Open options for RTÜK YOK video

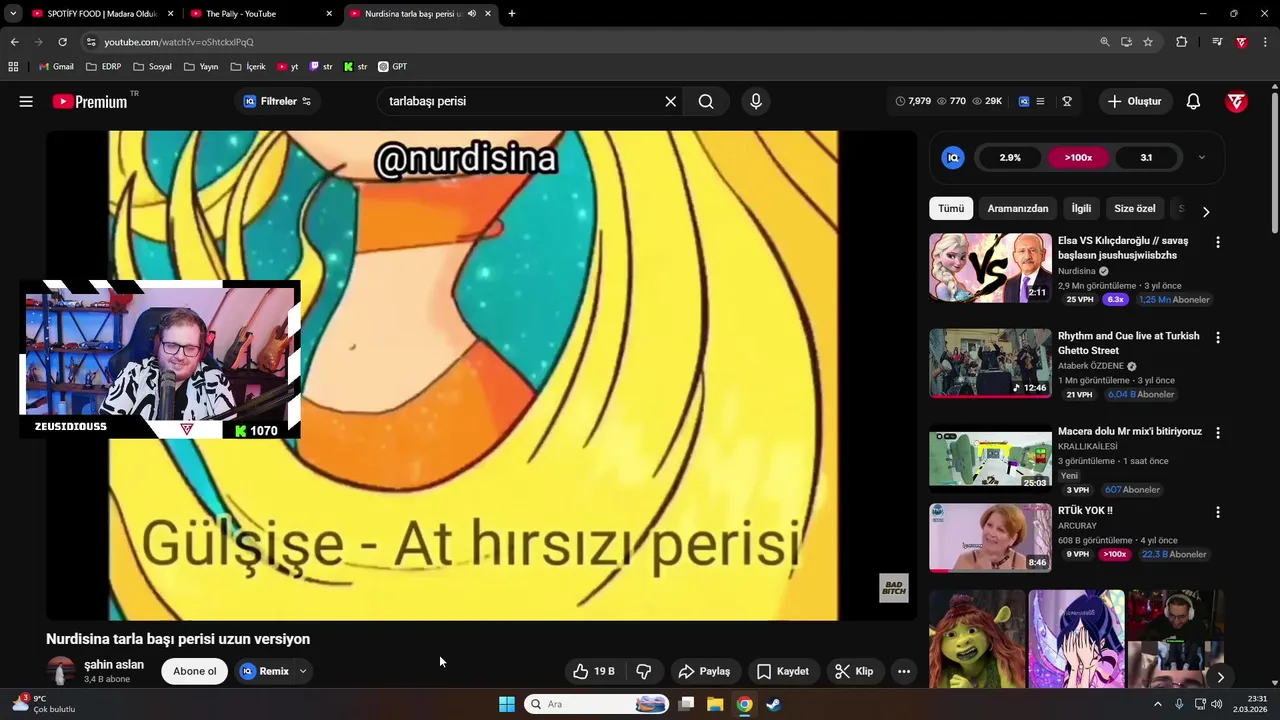point(1217,512)
